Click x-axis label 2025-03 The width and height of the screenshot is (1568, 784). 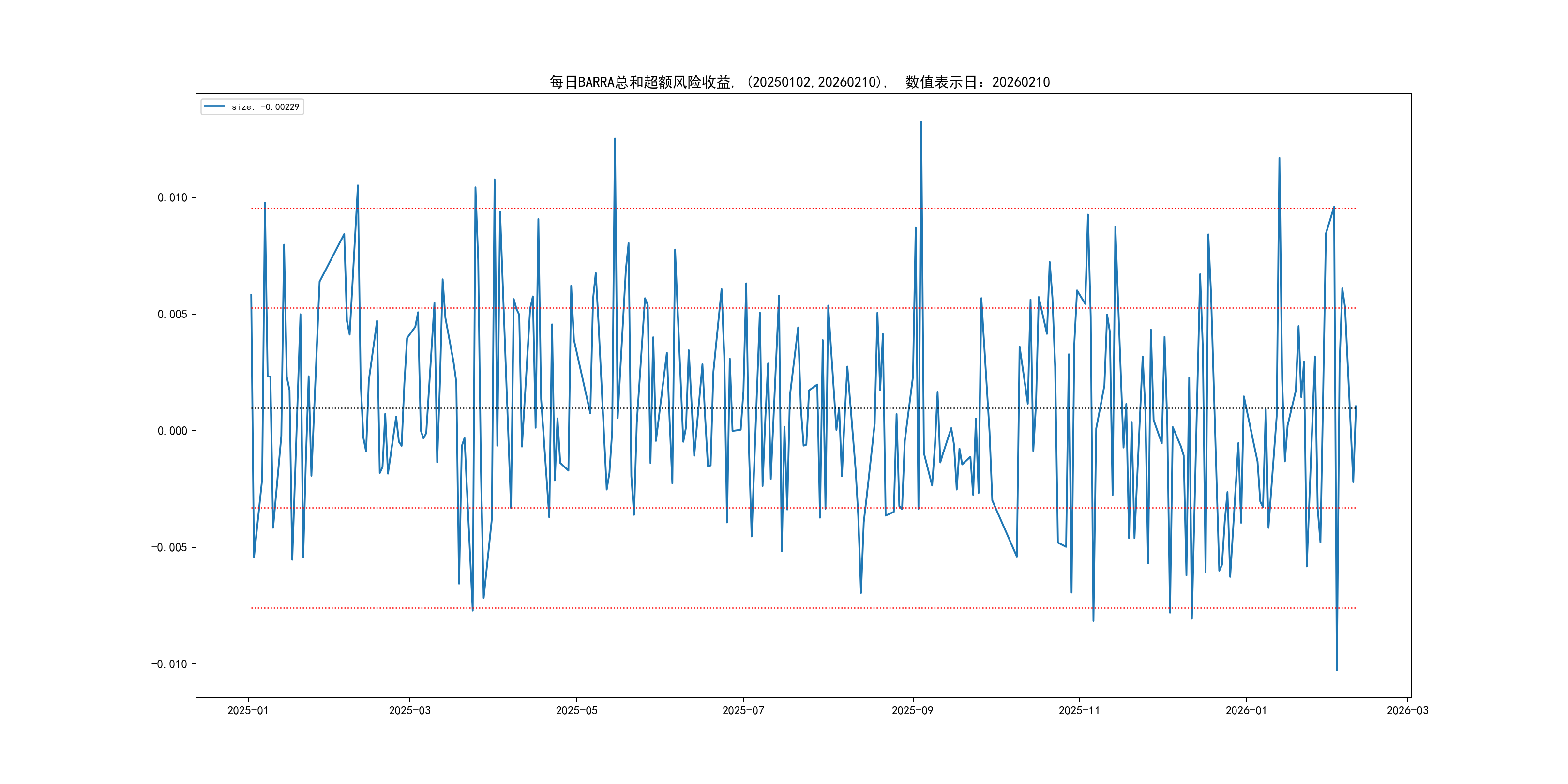(x=409, y=710)
